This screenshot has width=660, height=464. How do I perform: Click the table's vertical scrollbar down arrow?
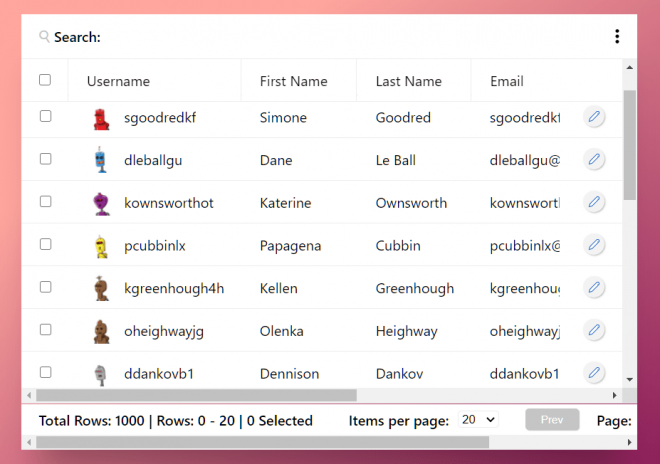point(629,379)
